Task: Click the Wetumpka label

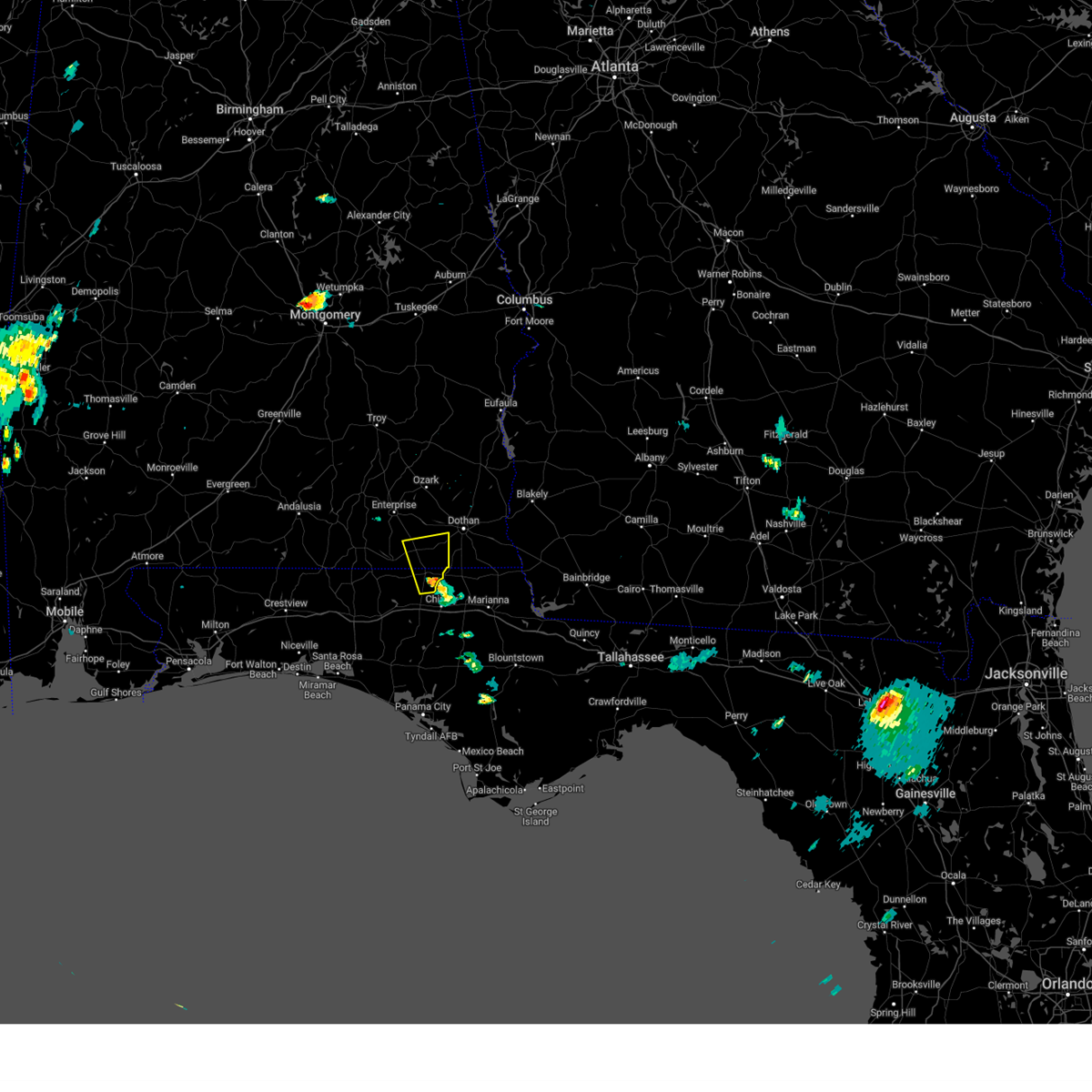Action: 339,288
